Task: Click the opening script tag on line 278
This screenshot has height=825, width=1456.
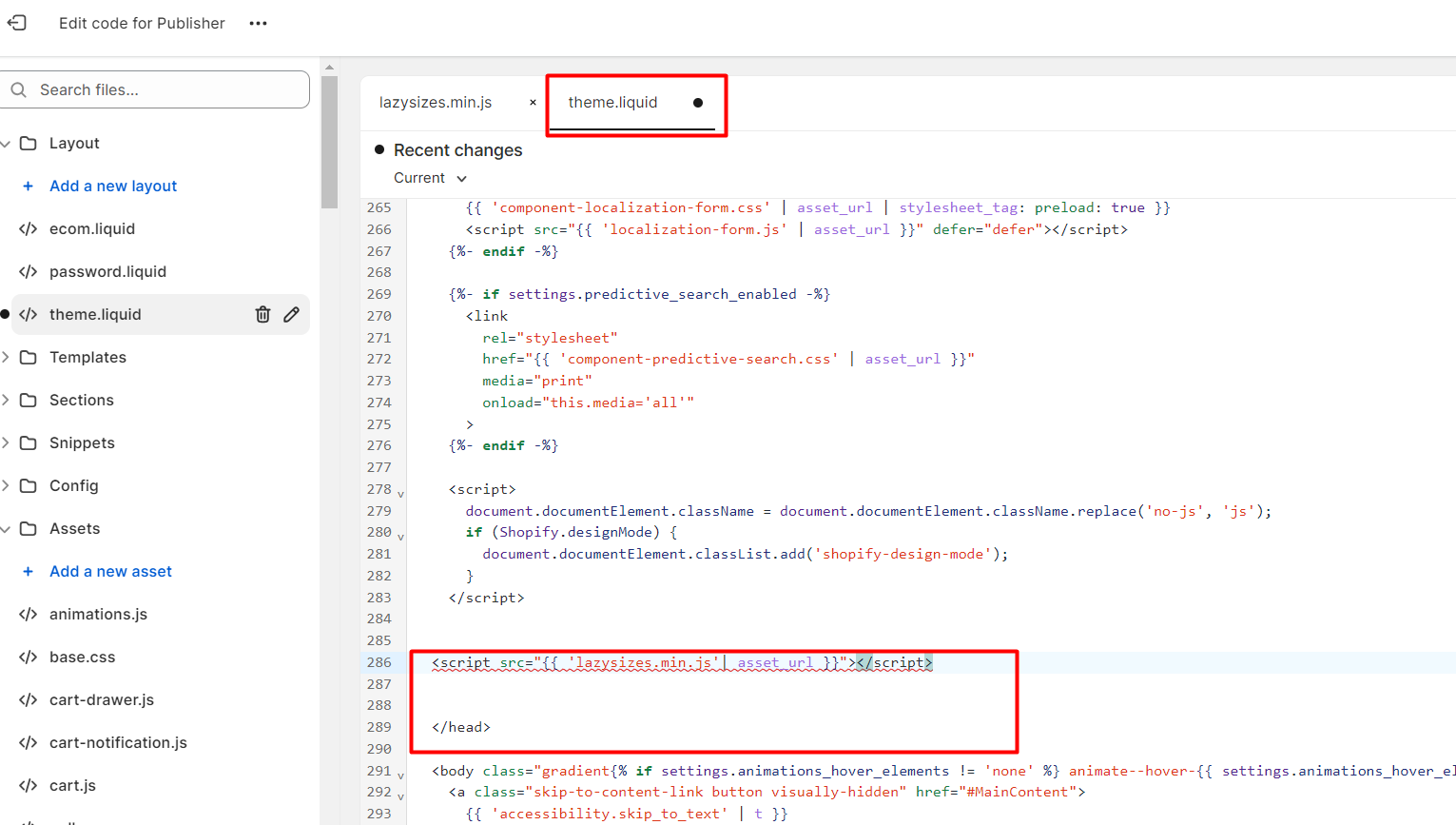Action: [x=482, y=489]
